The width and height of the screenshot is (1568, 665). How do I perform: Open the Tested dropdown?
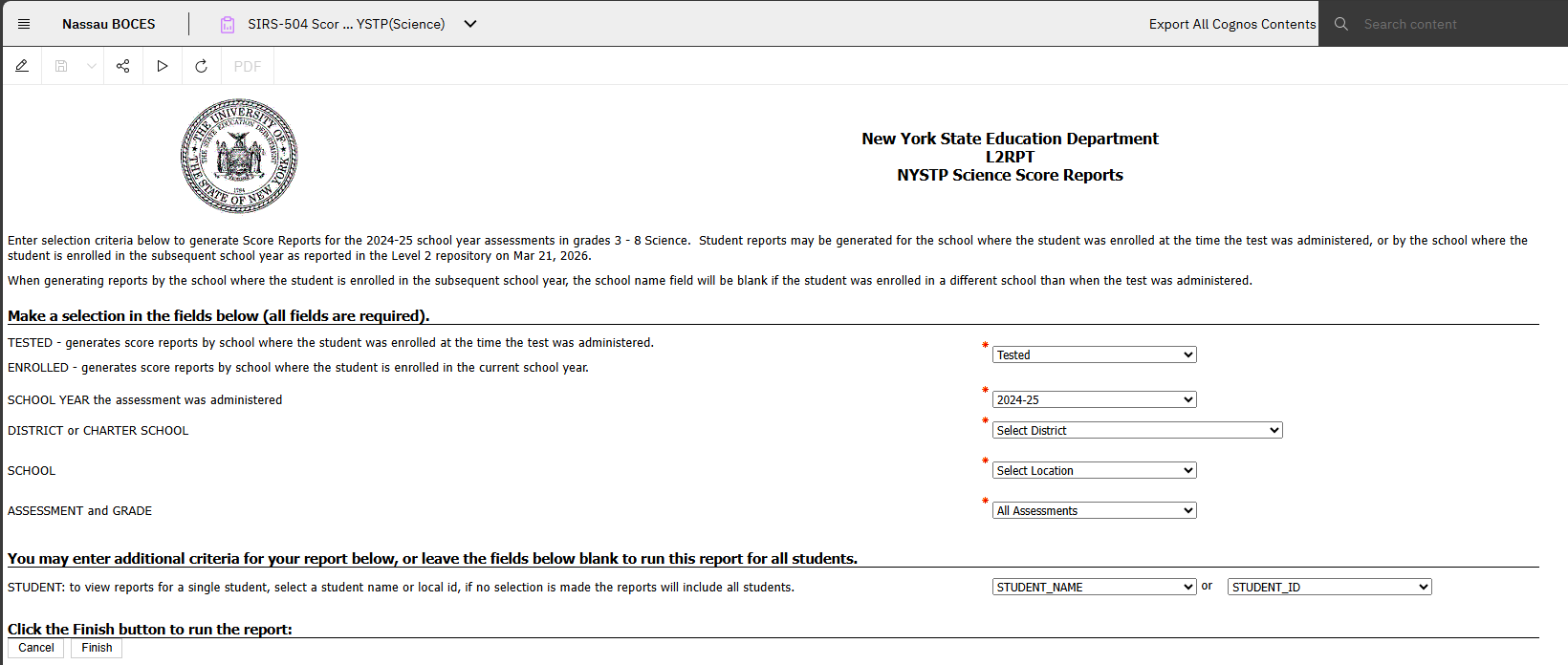pyautogui.click(x=1095, y=354)
